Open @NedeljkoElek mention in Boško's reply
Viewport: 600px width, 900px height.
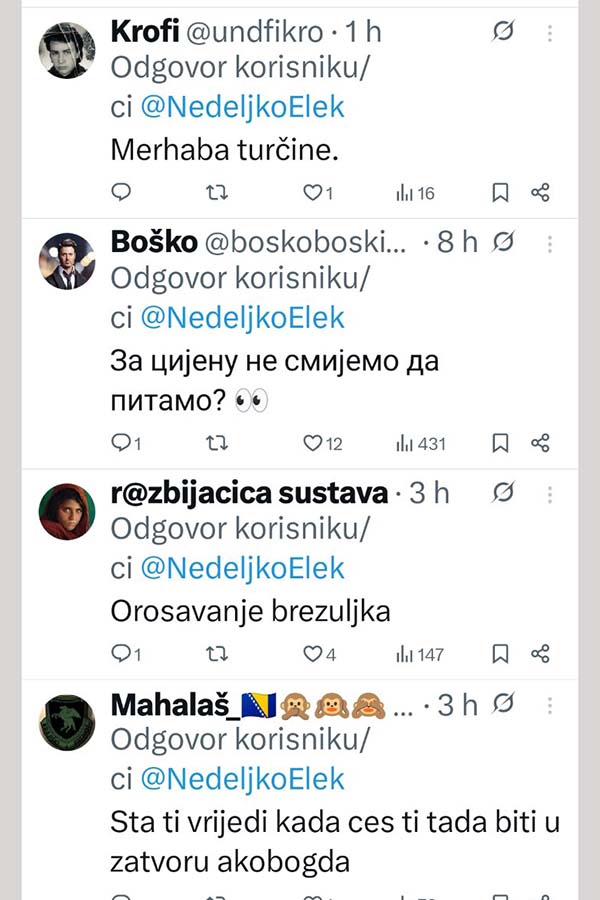coord(240,318)
